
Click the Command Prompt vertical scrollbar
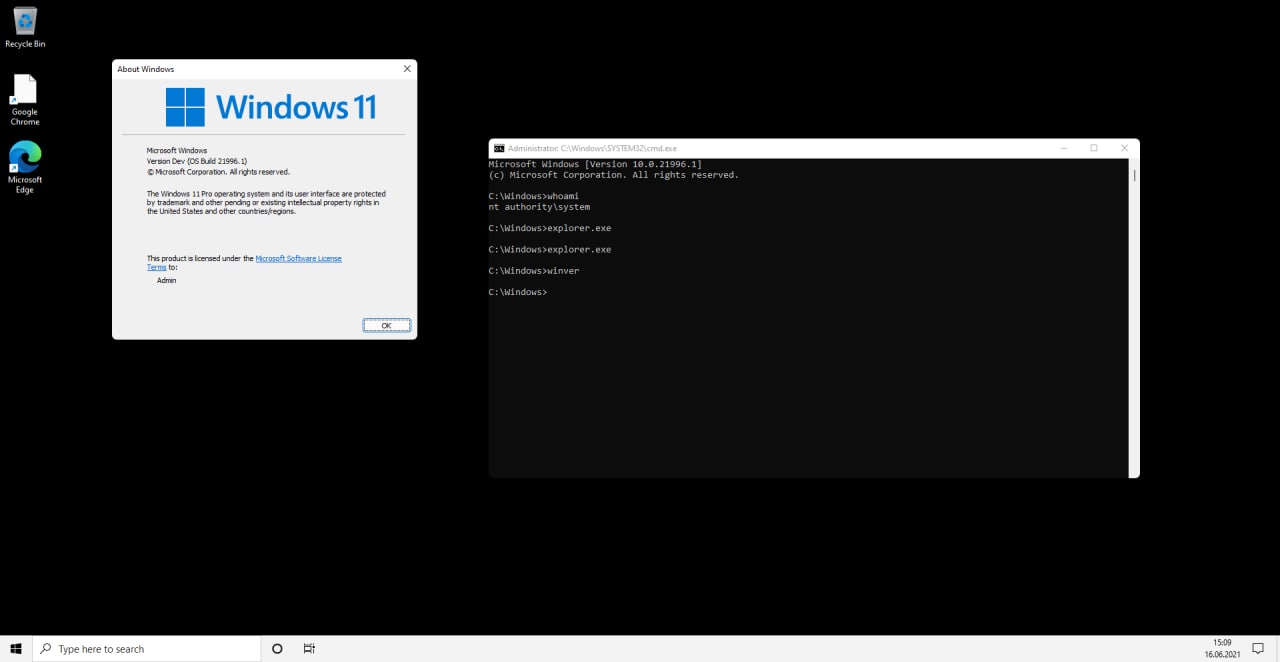[x=1134, y=318]
